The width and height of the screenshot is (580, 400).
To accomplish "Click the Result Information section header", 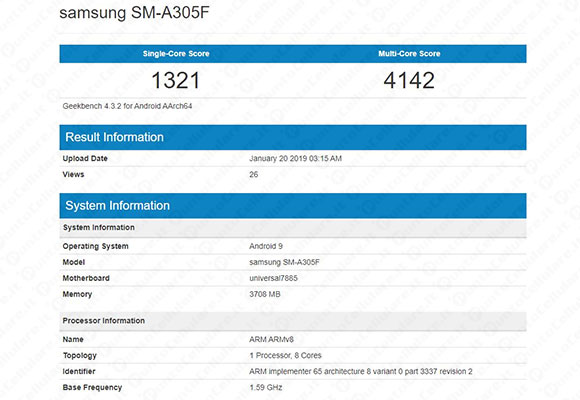I will [x=293, y=137].
